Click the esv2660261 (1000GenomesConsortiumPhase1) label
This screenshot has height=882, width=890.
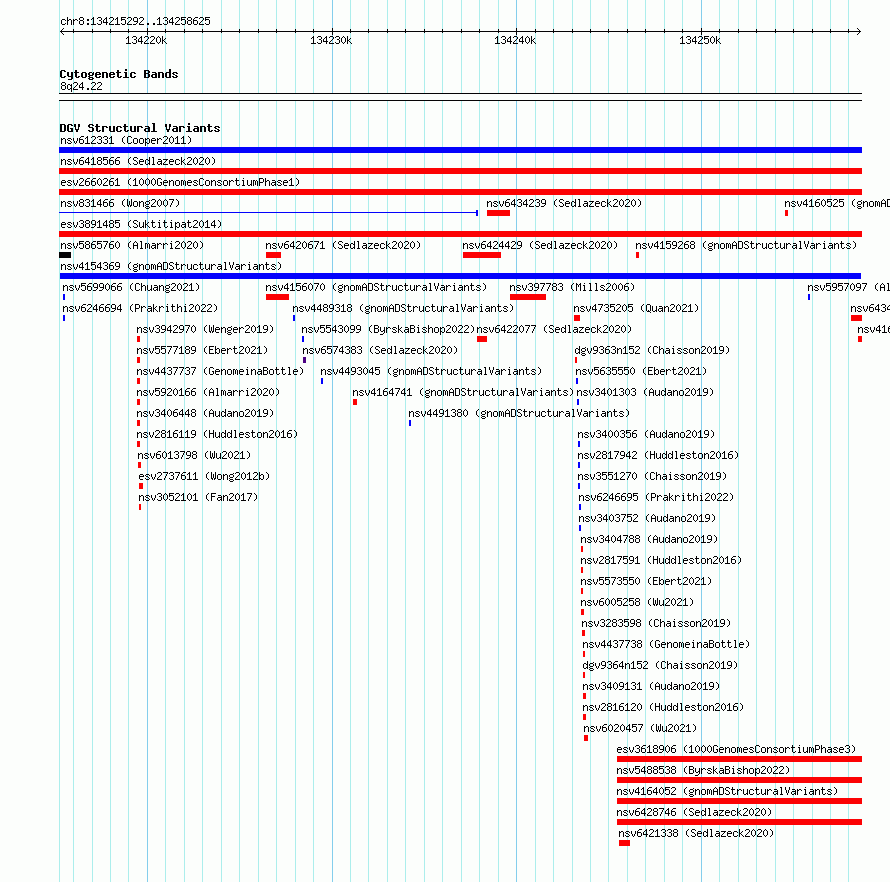click(x=180, y=182)
